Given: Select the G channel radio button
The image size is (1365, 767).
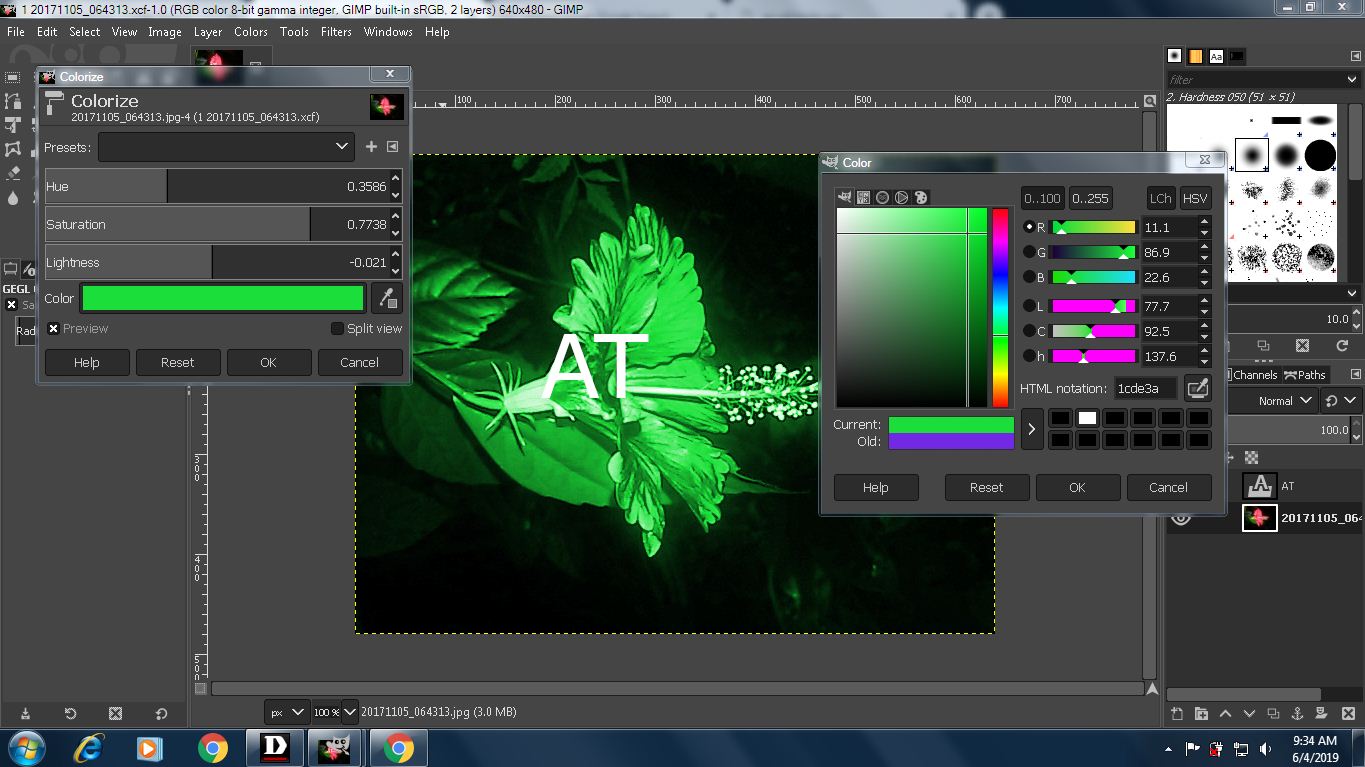Looking at the screenshot, I should coord(1029,253).
